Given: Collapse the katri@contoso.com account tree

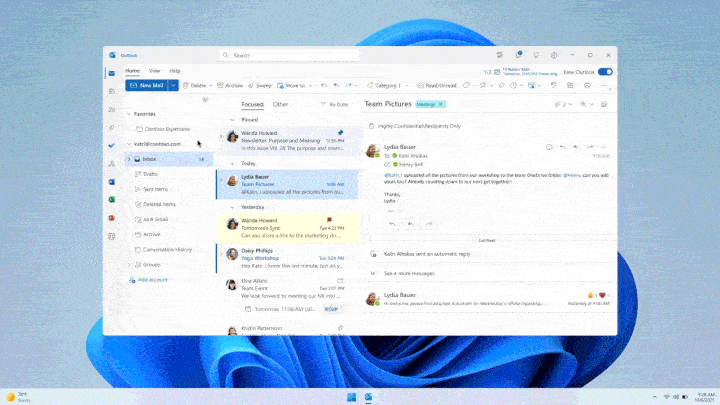Looking at the screenshot, I should pos(129,144).
